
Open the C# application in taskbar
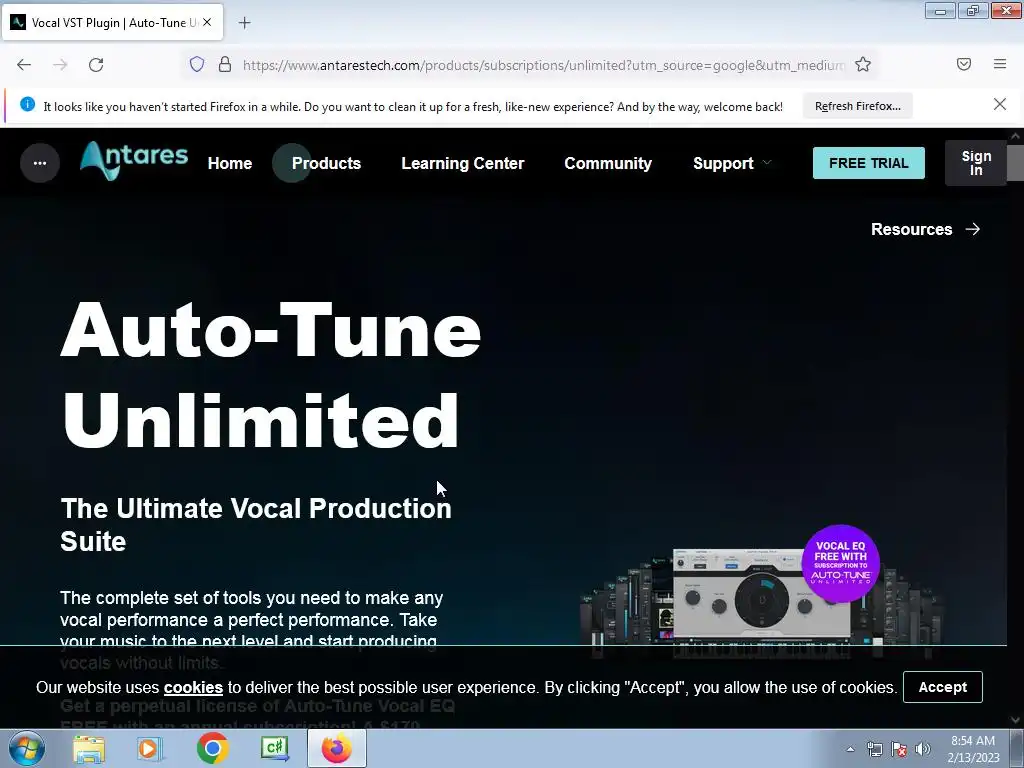(275, 748)
